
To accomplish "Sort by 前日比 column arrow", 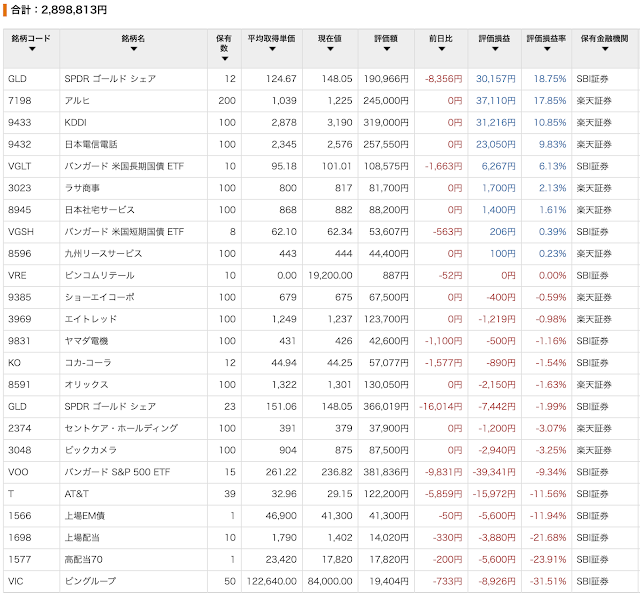I will 441,49.
